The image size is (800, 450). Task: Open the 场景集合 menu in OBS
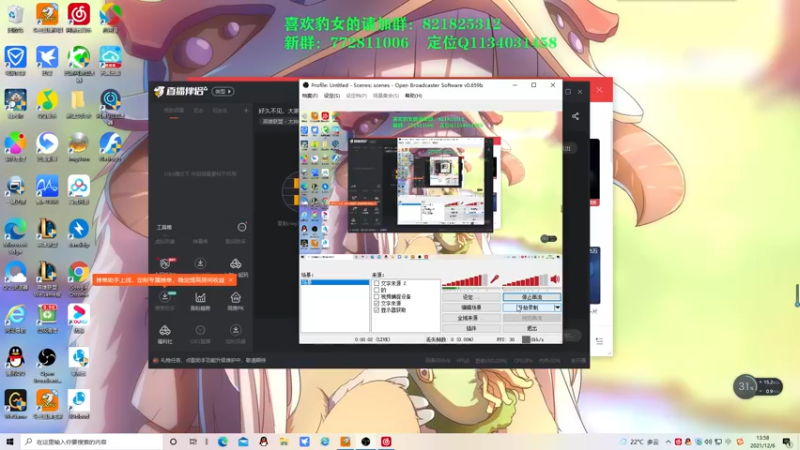[386, 95]
